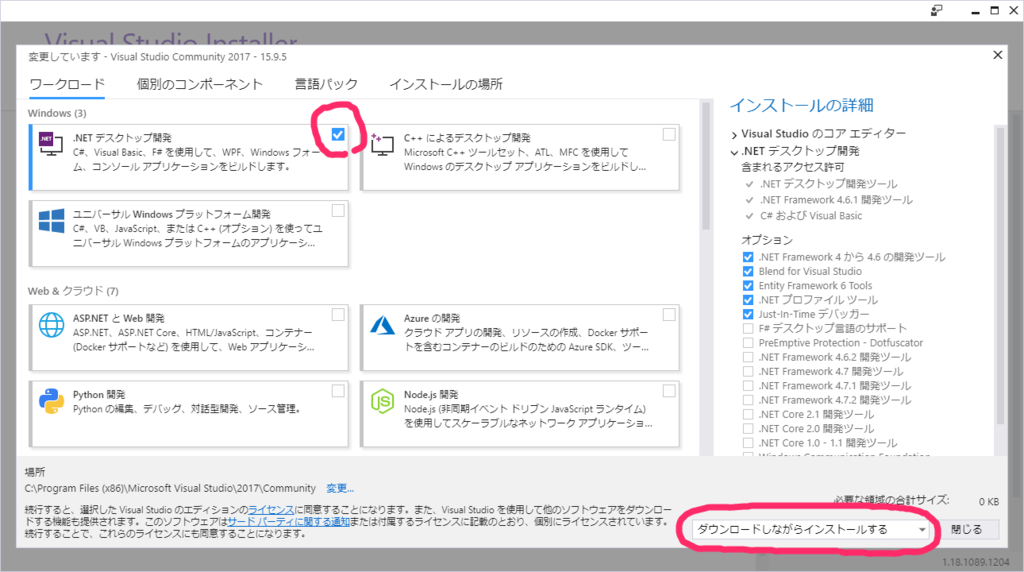Click the Windows (3) section heading
Viewport: 1024px width, 572px height.
(x=57, y=113)
